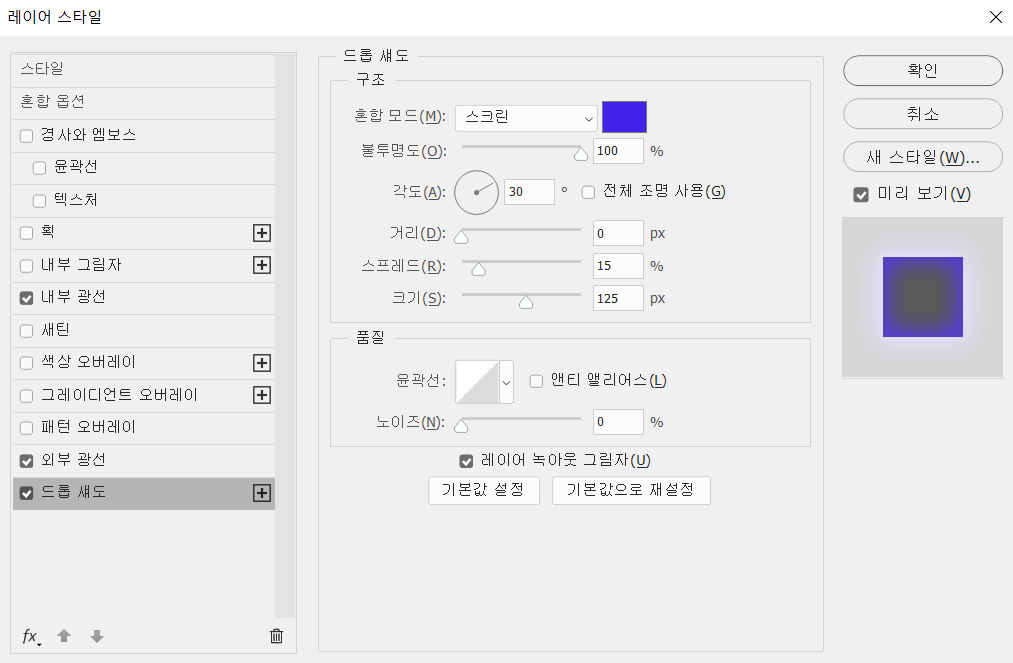Open the 혼합 모드 스크린 dropdown
The image size is (1013, 663).
point(526,118)
